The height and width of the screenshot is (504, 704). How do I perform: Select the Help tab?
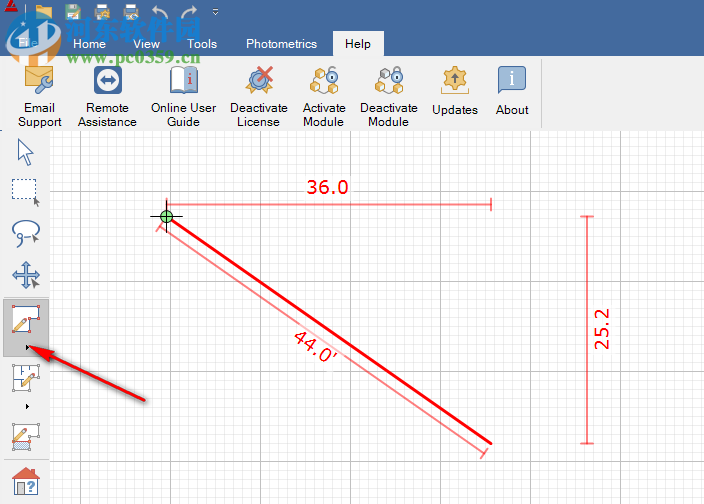coord(358,44)
